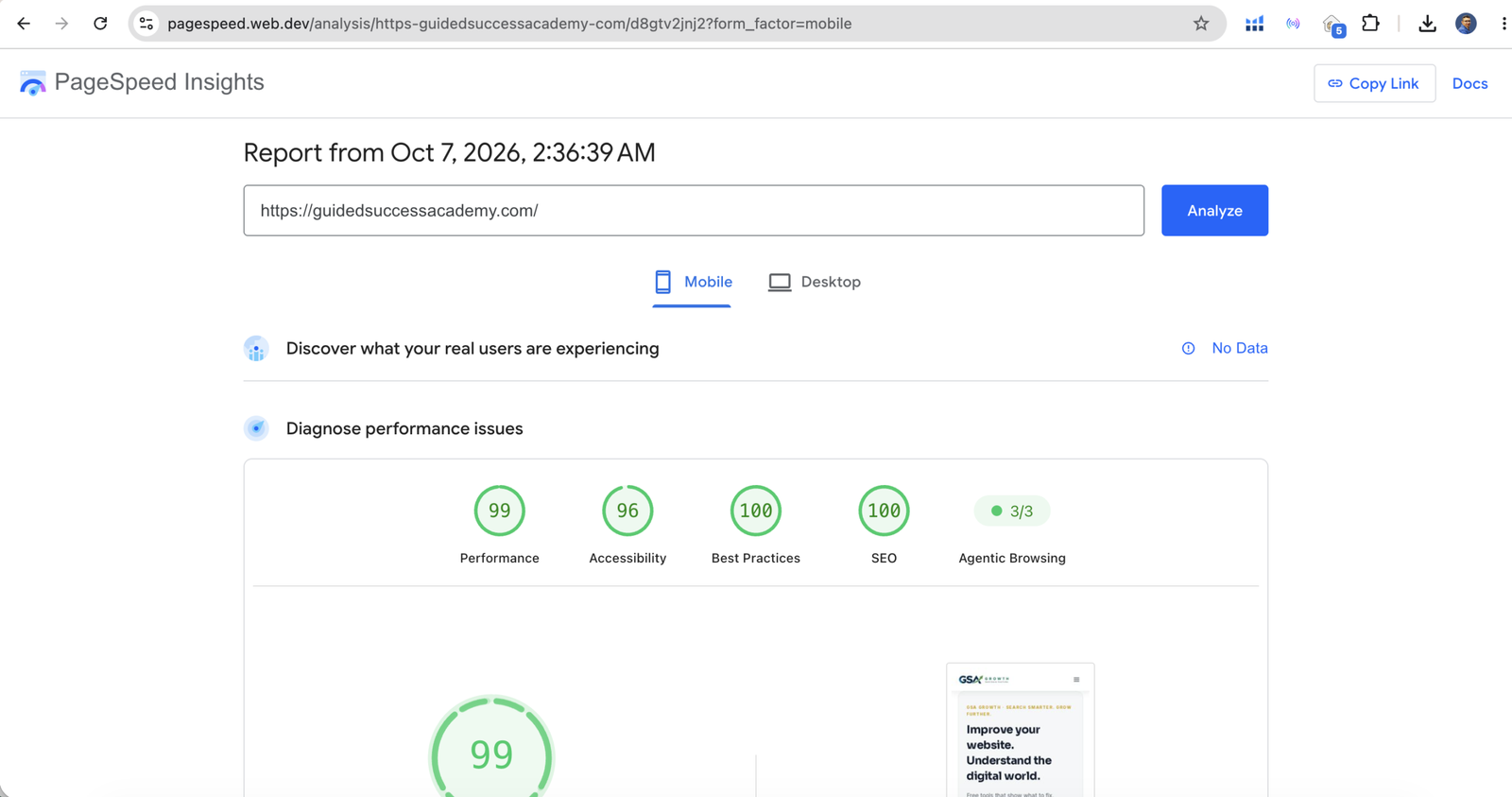Click the URL field with guidedsuccessacademy.com
This screenshot has height=797, width=1512.
694,211
